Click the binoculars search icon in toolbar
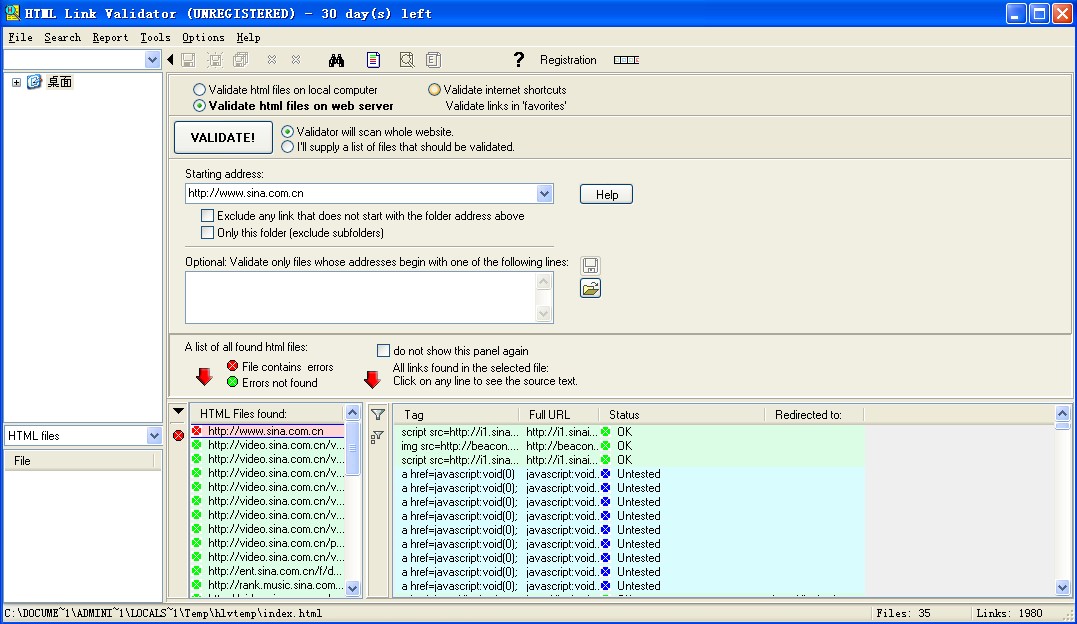Image resolution: width=1077 pixels, height=624 pixels. (x=336, y=60)
